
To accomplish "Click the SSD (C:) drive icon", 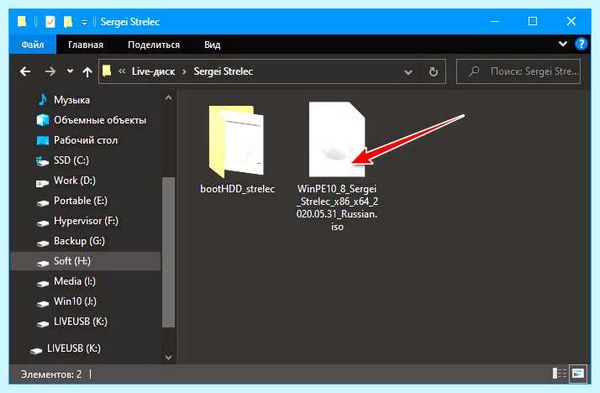I will tap(42, 161).
